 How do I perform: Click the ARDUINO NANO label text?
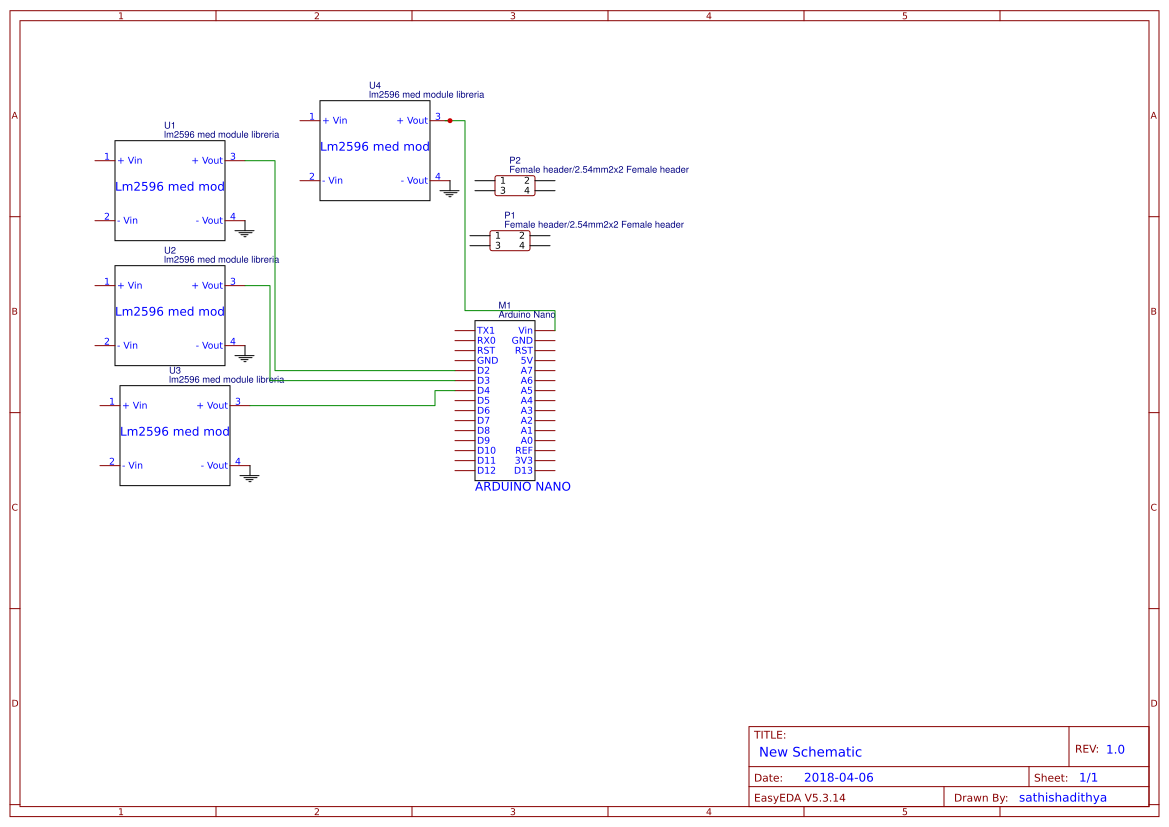coord(523,487)
